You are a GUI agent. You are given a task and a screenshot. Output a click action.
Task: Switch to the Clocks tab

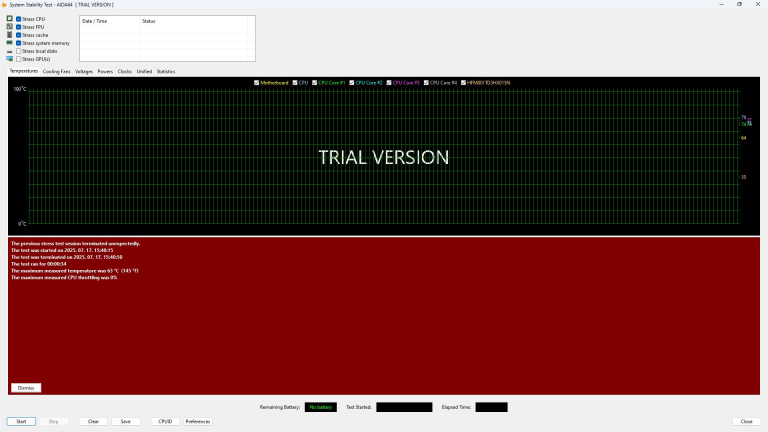pos(124,72)
